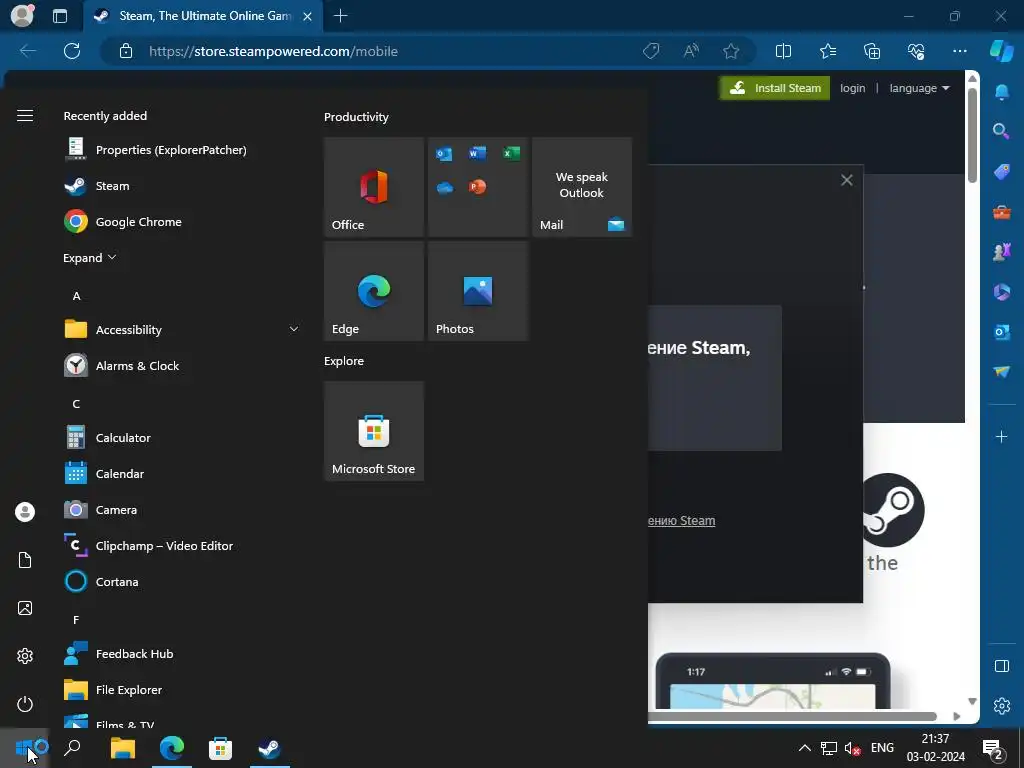Open the Steam language dropdown
This screenshot has height=768, width=1024.
coord(920,88)
